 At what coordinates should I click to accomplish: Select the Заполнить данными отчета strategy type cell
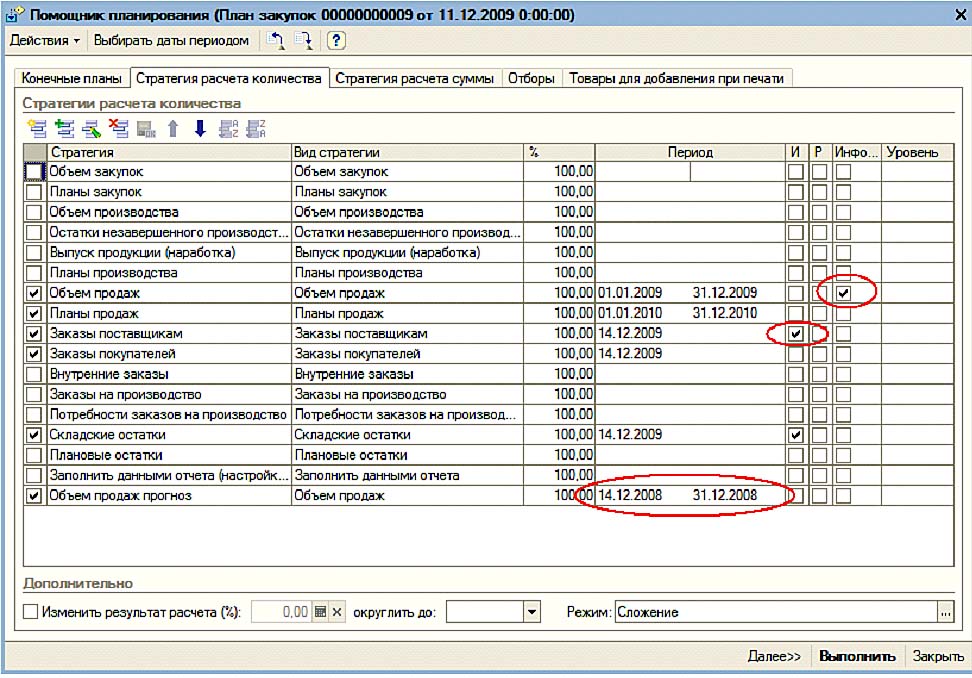coord(407,475)
